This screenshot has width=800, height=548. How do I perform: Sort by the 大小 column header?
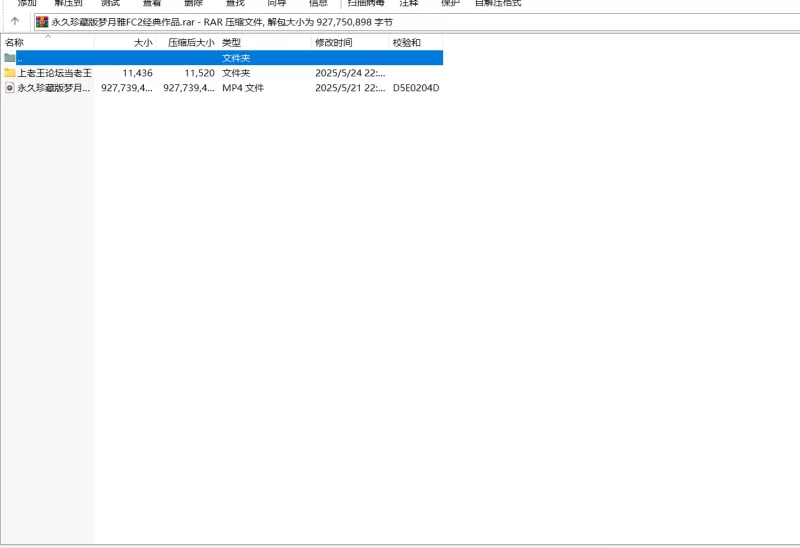click(125, 42)
